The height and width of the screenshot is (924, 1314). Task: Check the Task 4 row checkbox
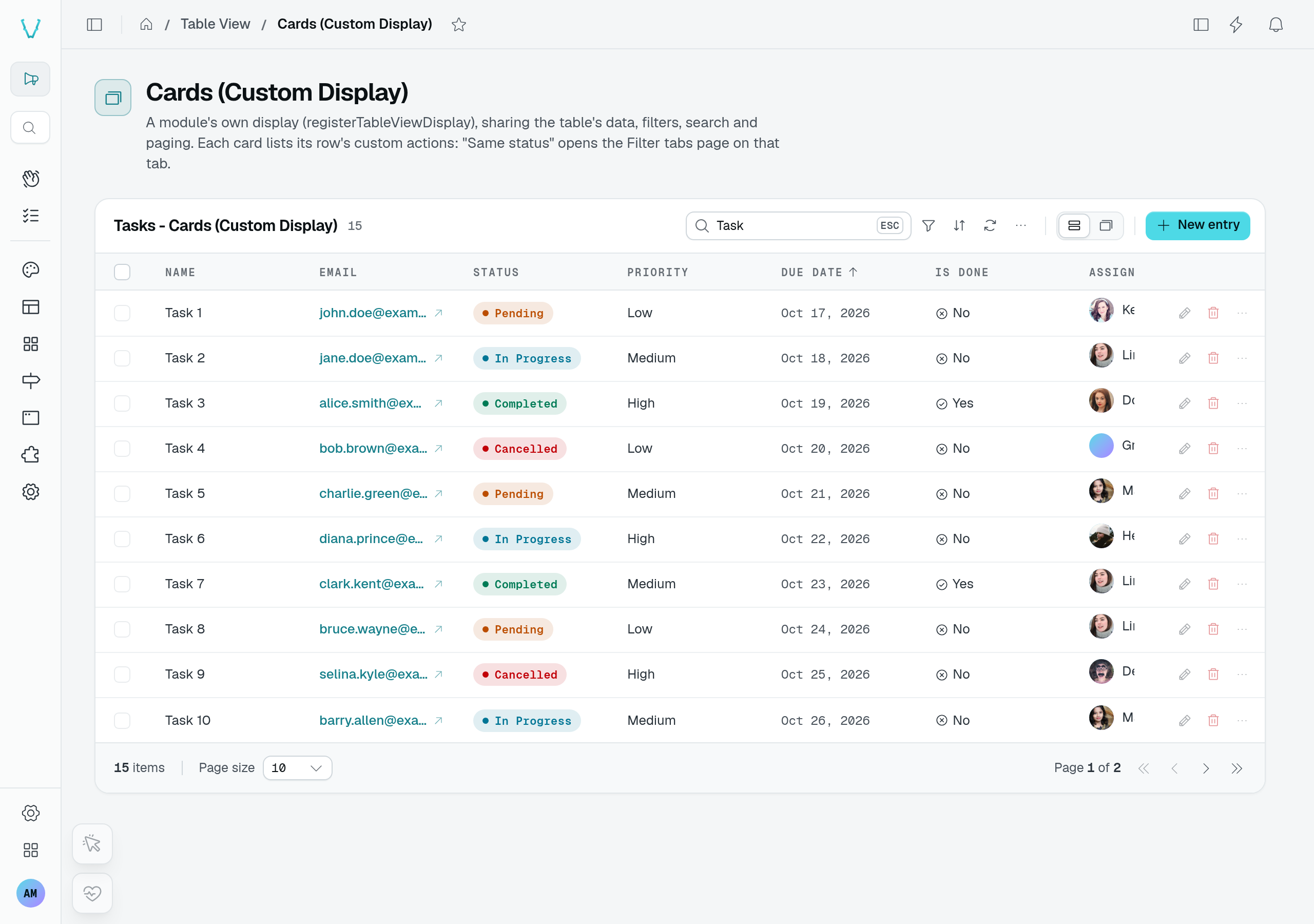[x=122, y=449]
